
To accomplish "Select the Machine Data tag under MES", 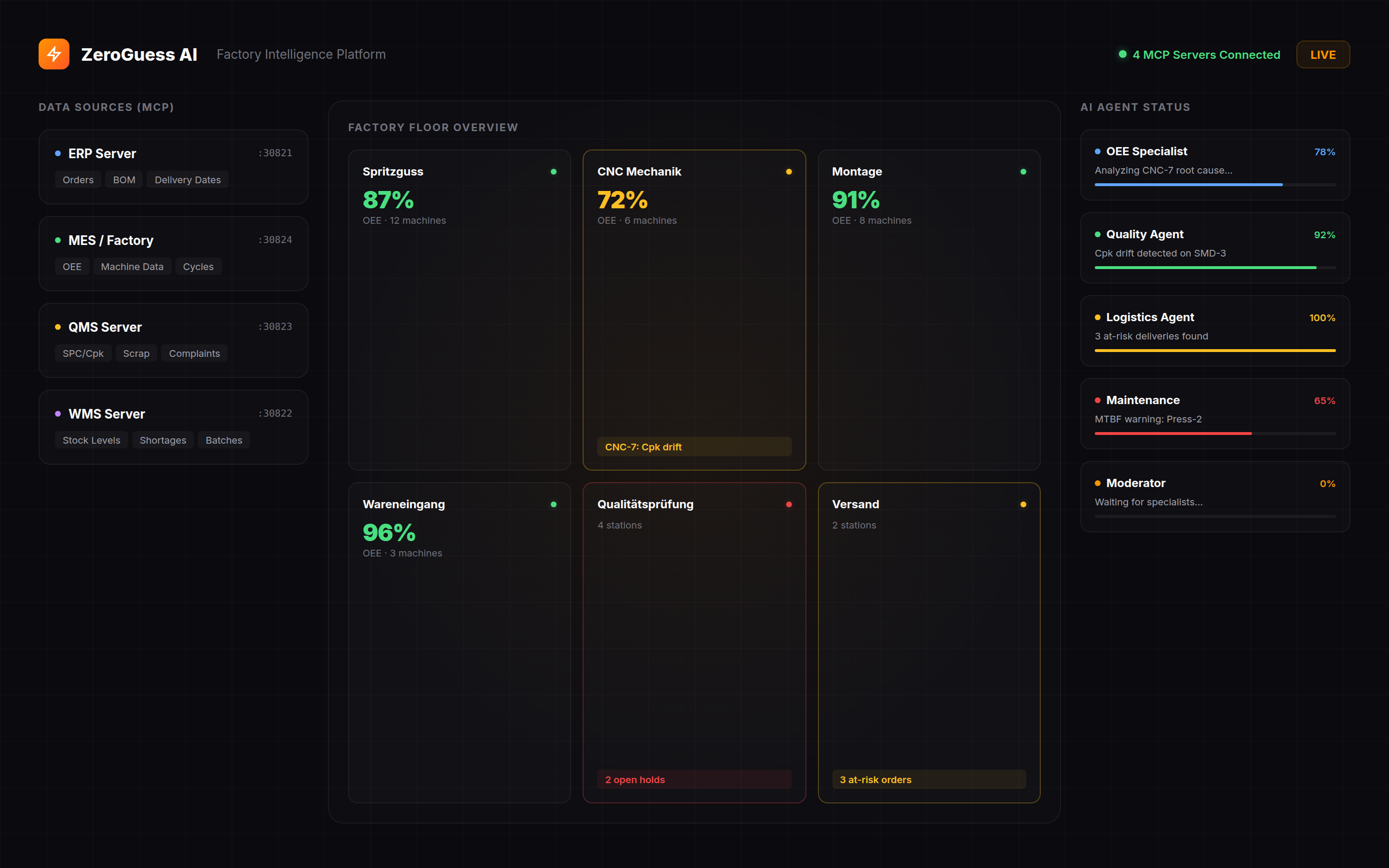I will pyautogui.click(x=132, y=266).
